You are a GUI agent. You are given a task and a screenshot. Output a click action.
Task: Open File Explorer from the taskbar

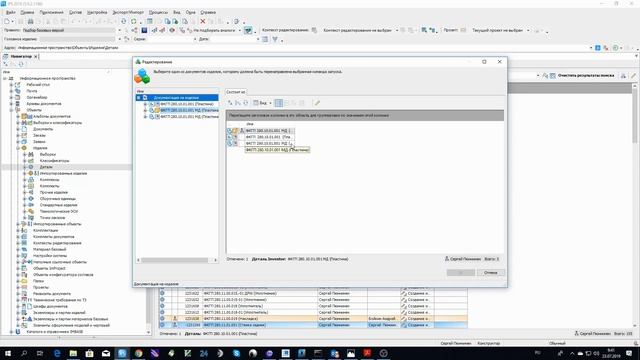click(x=73, y=353)
